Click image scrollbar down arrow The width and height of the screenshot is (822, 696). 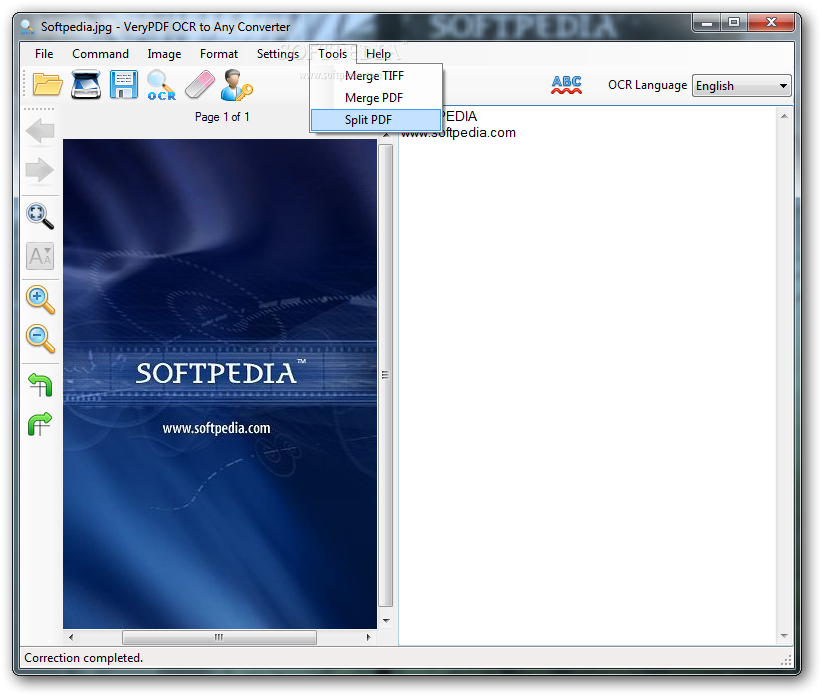tap(386, 621)
